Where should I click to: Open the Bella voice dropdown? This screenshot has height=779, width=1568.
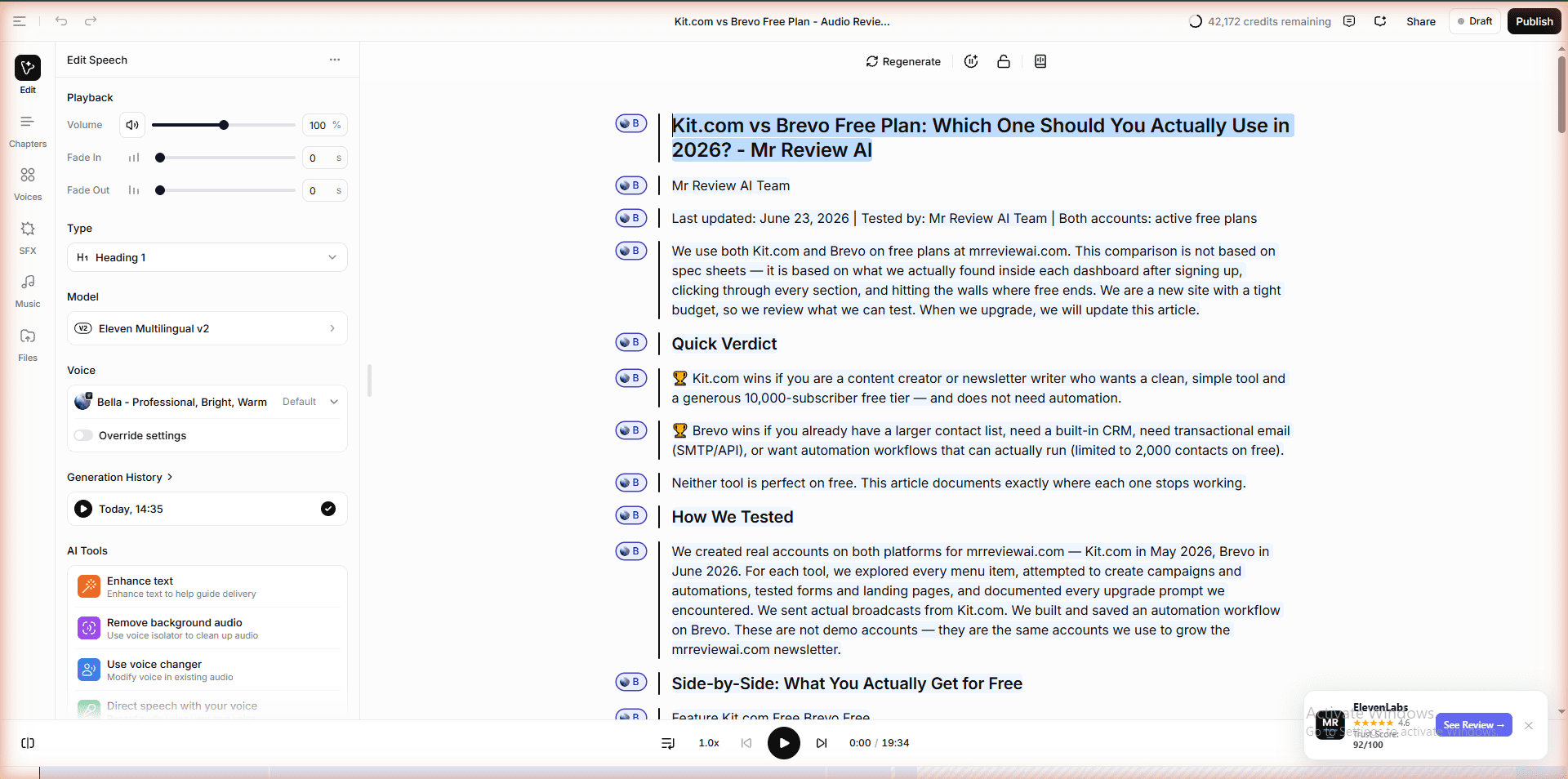click(207, 402)
